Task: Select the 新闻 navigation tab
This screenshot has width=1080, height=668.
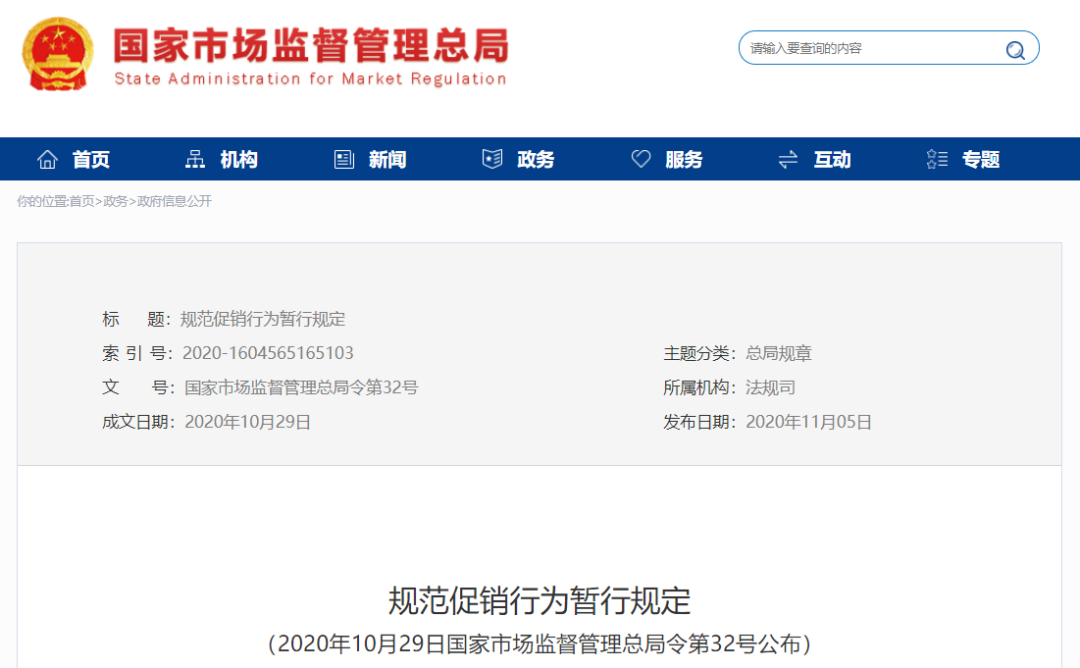Action: click(387, 159)
